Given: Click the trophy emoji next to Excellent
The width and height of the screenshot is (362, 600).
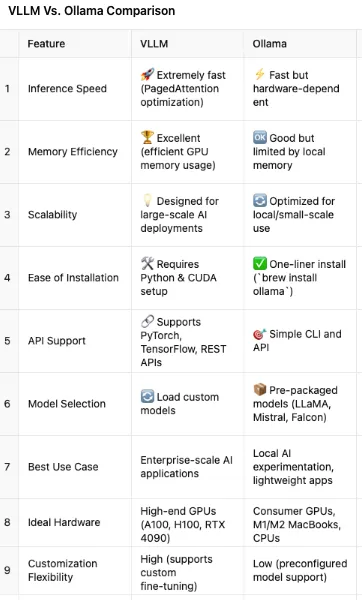Looking at the screenshot, I should [x=147, y=137].
